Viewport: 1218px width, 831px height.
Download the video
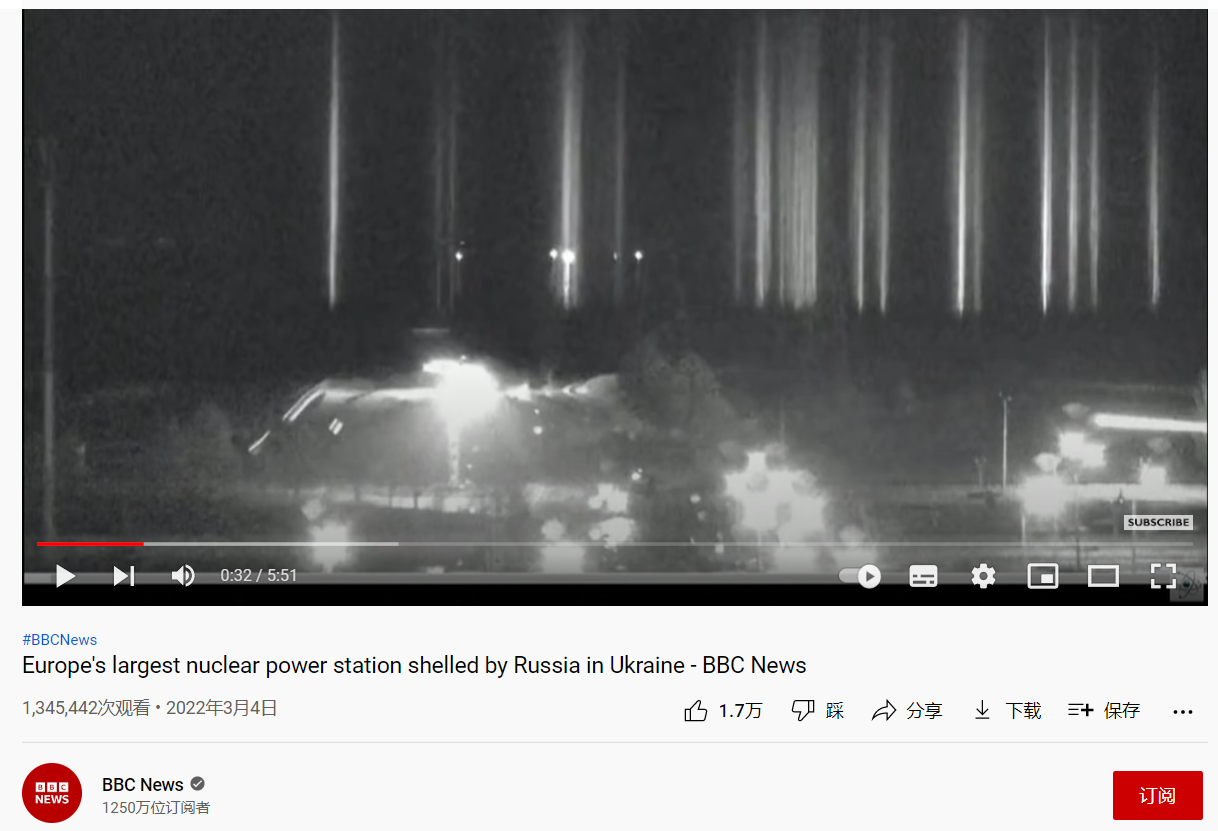[x=1007, y=711]
